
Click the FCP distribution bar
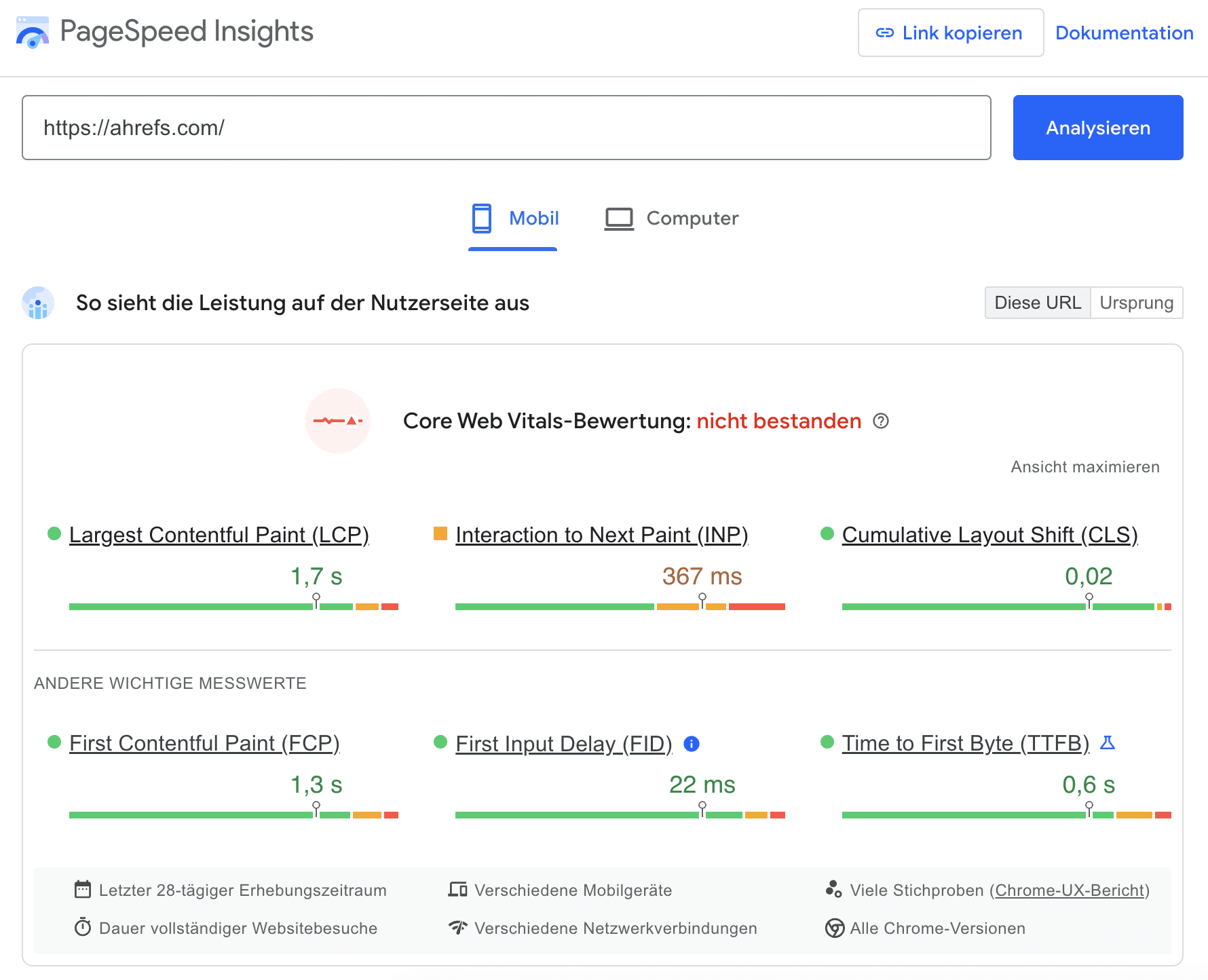[233, 815]
